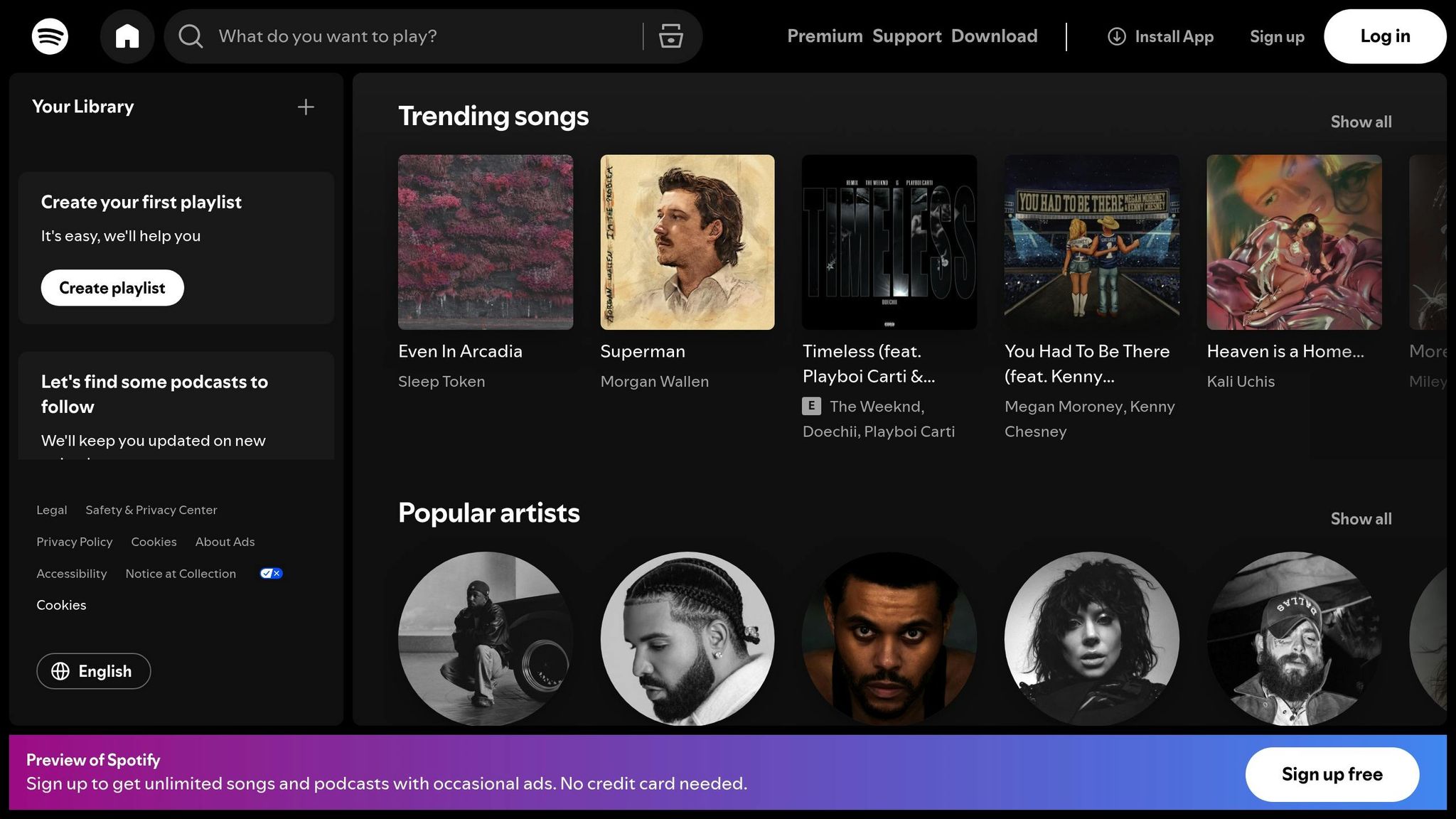This screenshot has height=819, width=1456.
Task: Click 'Heaven is a Home...' title
Action: point(1285,351)
